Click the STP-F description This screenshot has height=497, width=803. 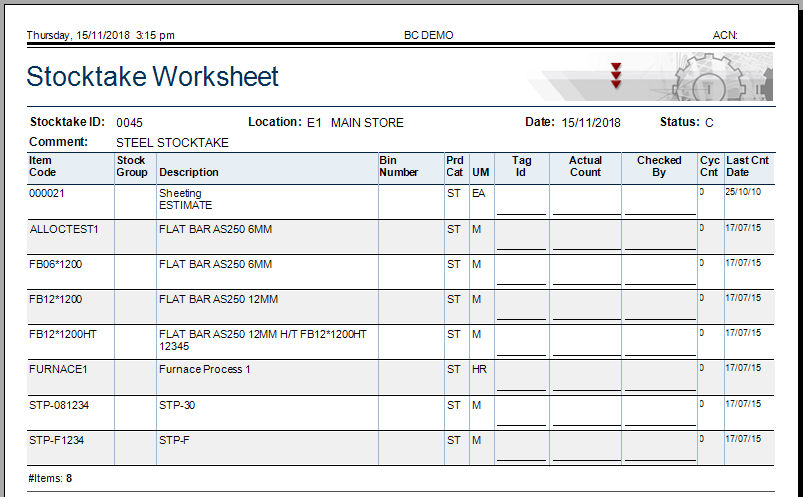pos(174,440)
